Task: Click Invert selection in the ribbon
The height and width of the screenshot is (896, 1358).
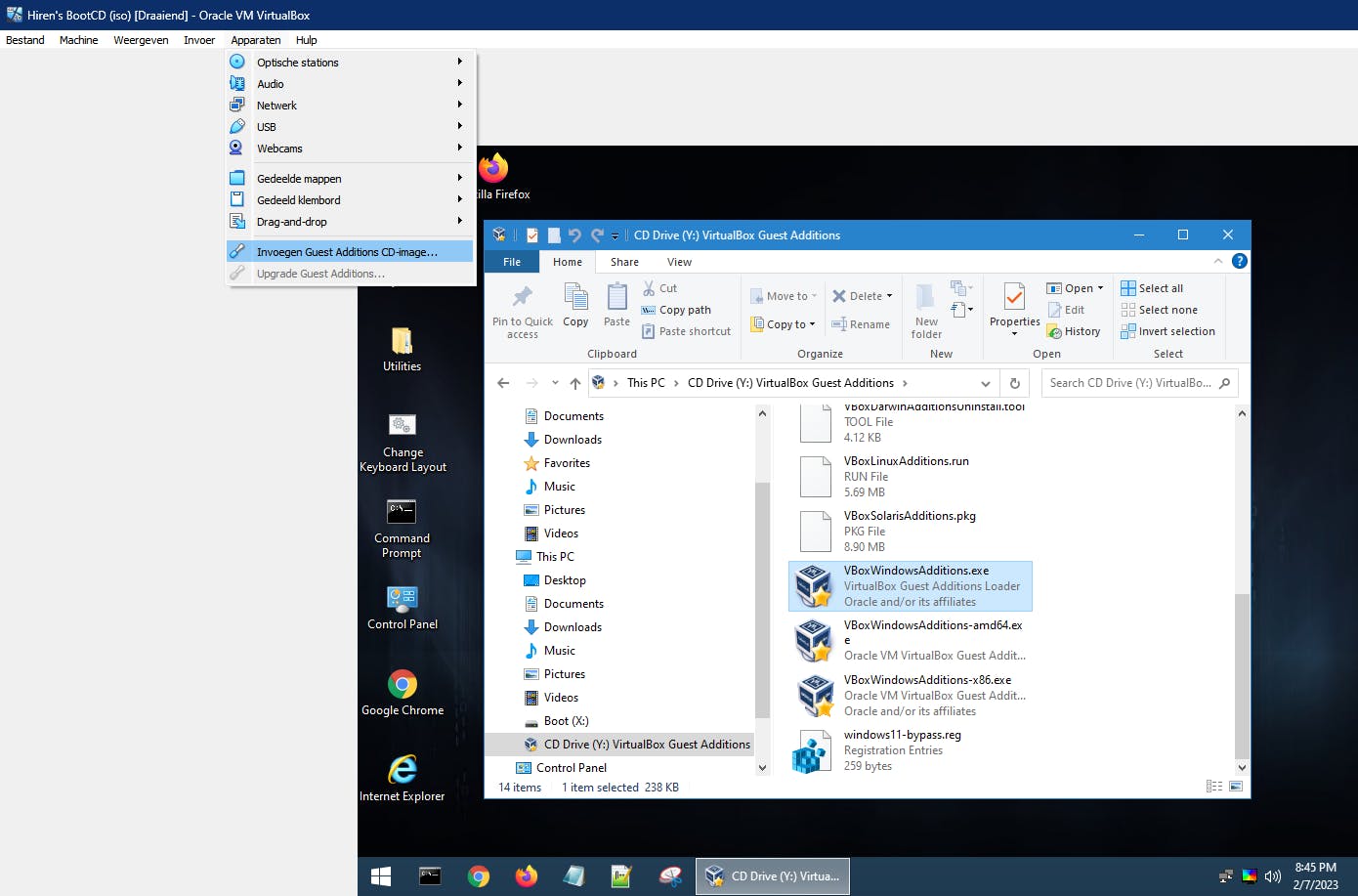Action: [1176, 331]
